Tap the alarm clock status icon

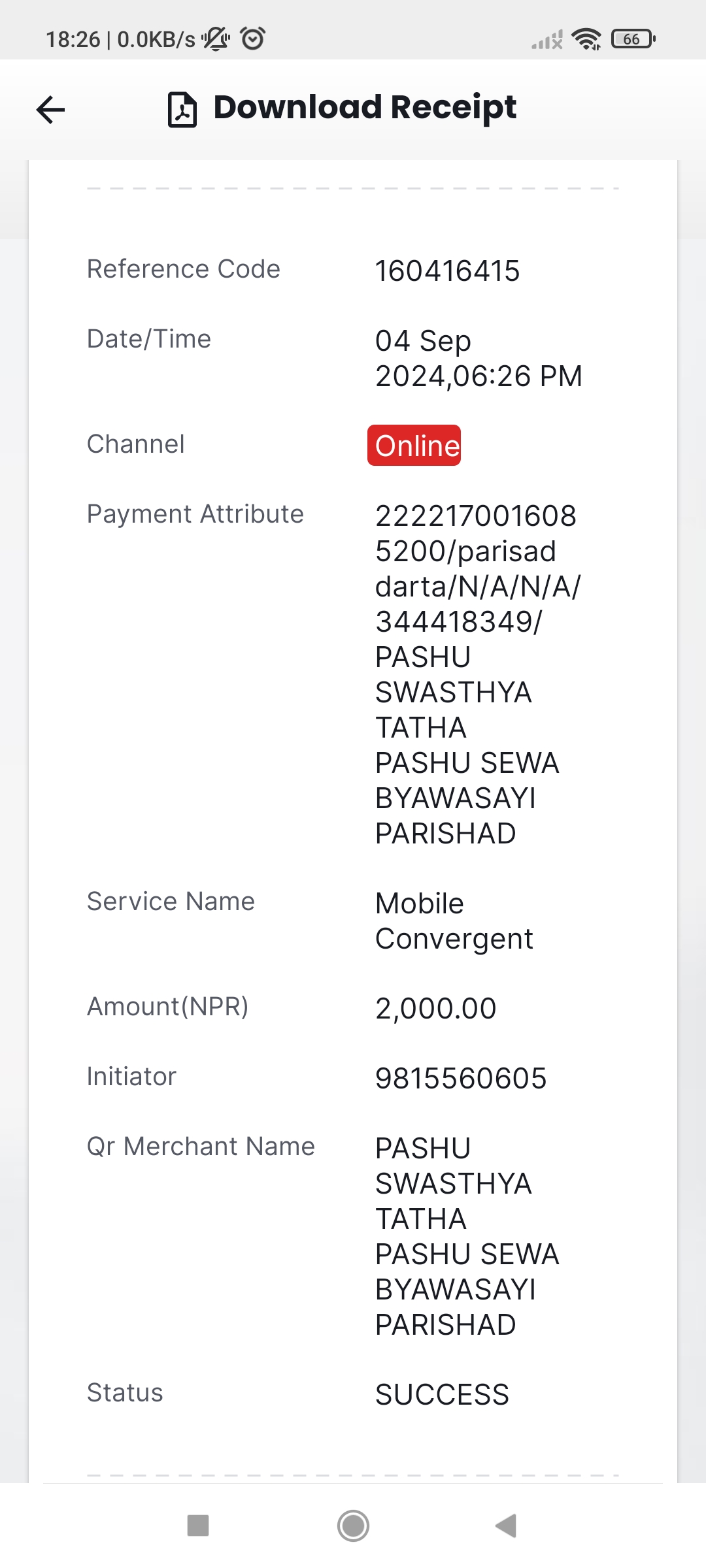(253, 39)
